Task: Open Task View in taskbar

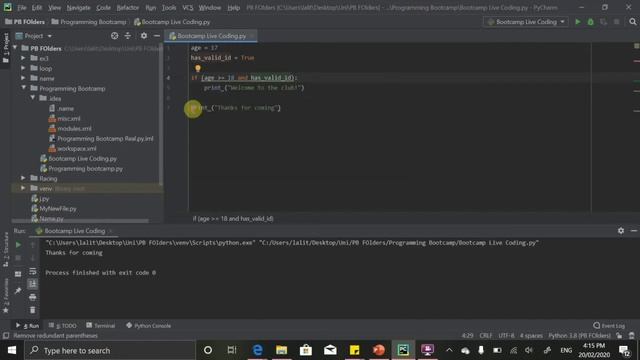Action: click(x=232, y=350)
